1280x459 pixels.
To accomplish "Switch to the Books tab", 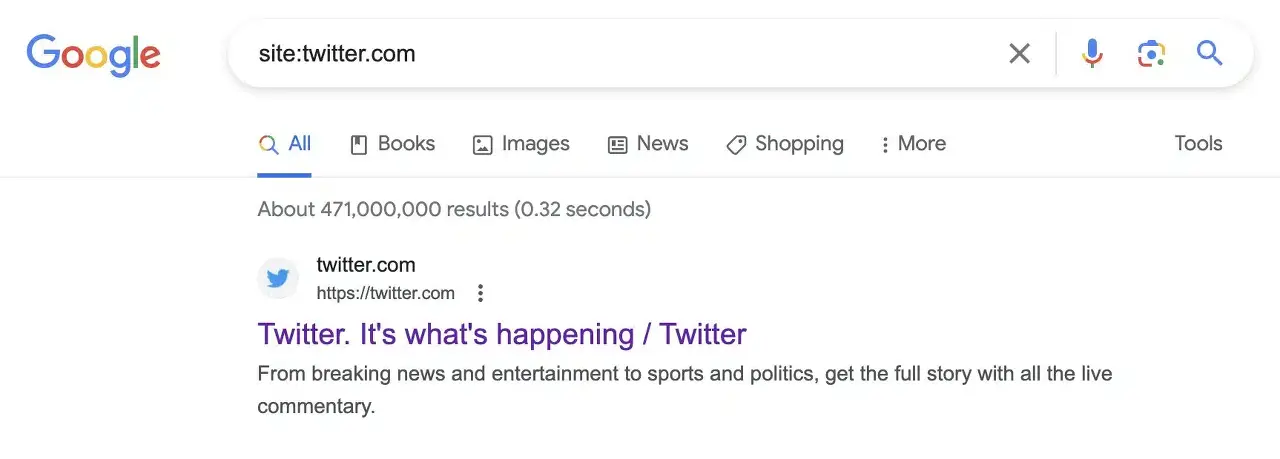I will 392,144.
